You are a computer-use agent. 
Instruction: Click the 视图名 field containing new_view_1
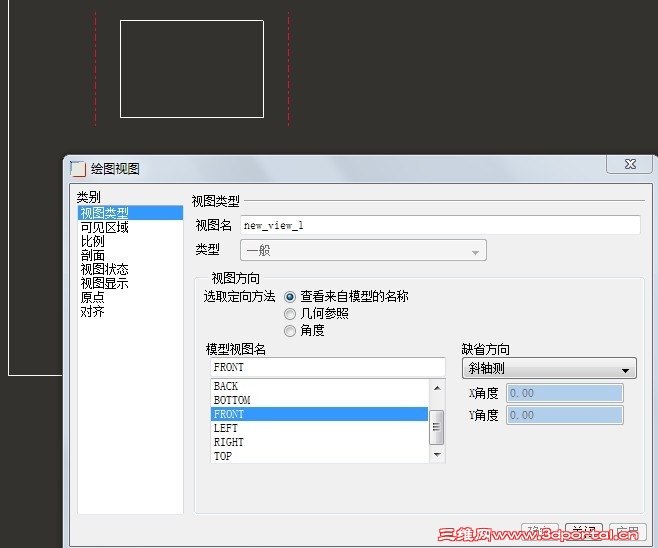tap(440, 225)
